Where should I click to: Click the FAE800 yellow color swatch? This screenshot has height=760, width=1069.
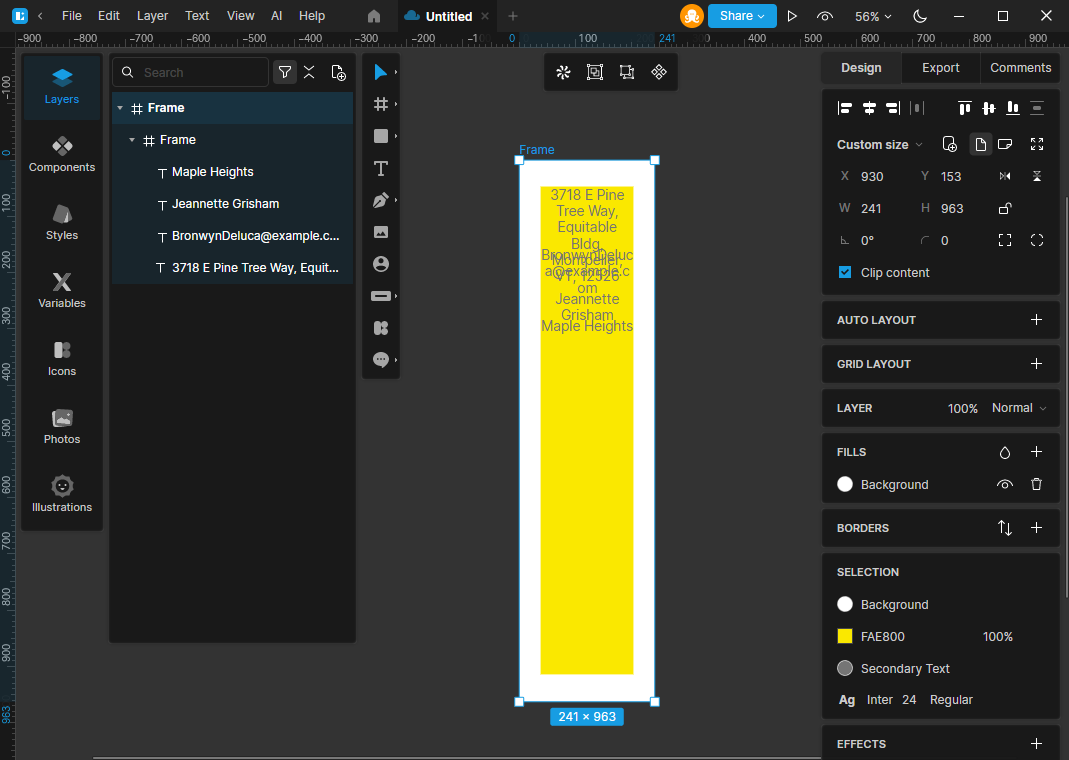coord(845,636)
